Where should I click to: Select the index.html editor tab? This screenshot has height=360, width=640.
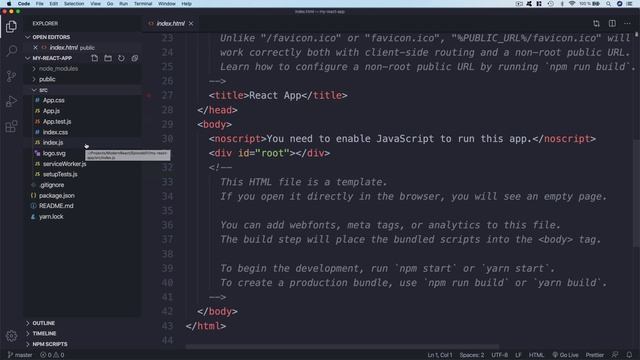[170, 24]
